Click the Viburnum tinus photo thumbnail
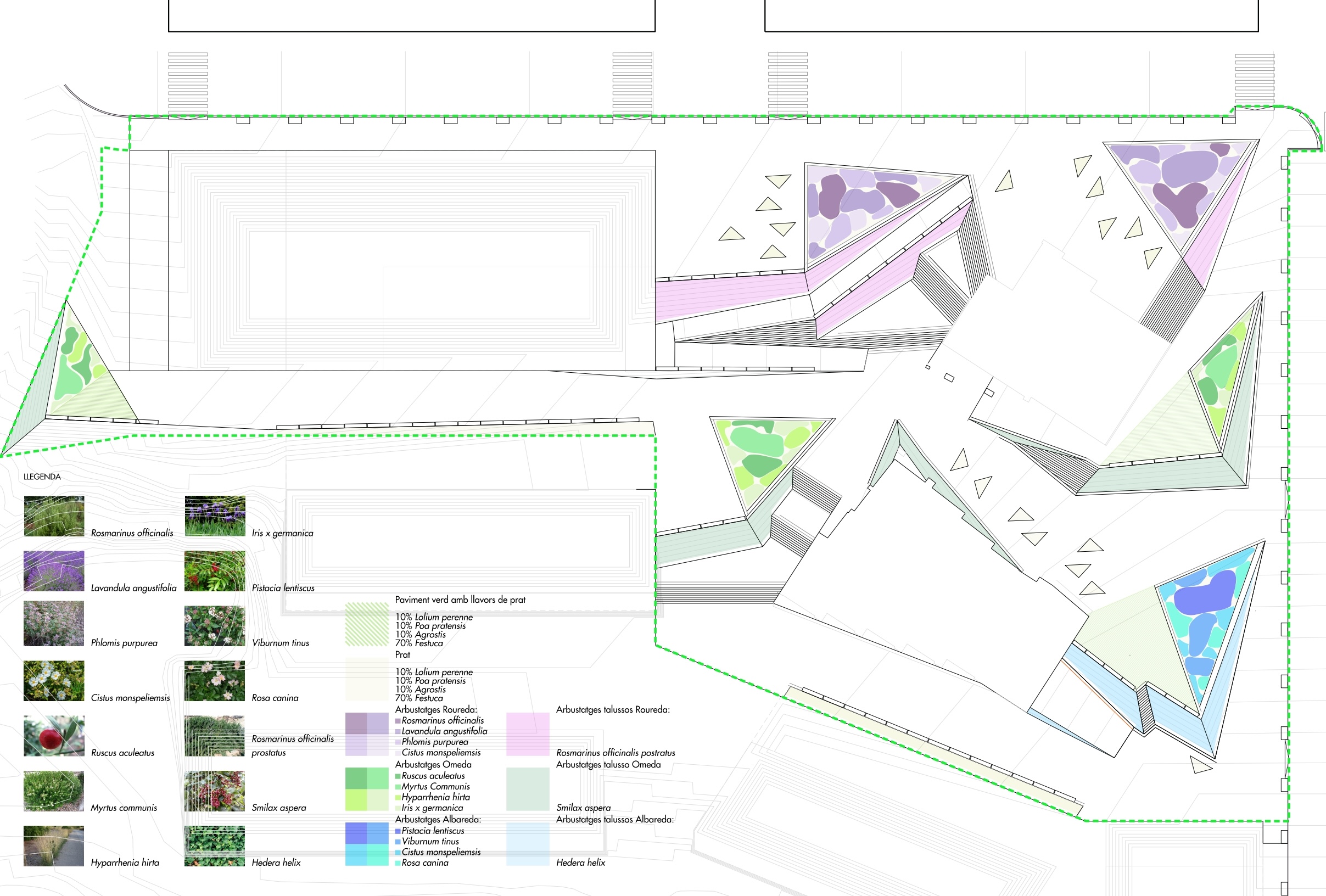Viewport: 1326px width, 896px height. click(215, 626)
